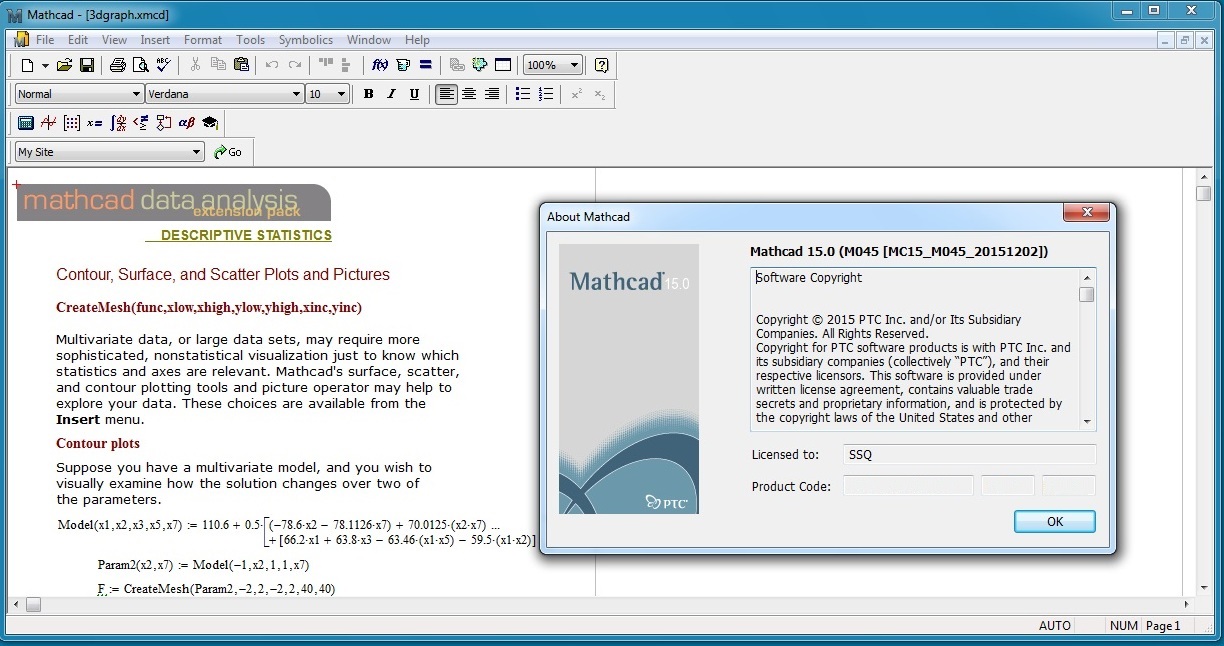Open the Calculus integral palette
The width and height of the screenshot is (1224, 646).
pyautogui.click(x=118, y=123)
